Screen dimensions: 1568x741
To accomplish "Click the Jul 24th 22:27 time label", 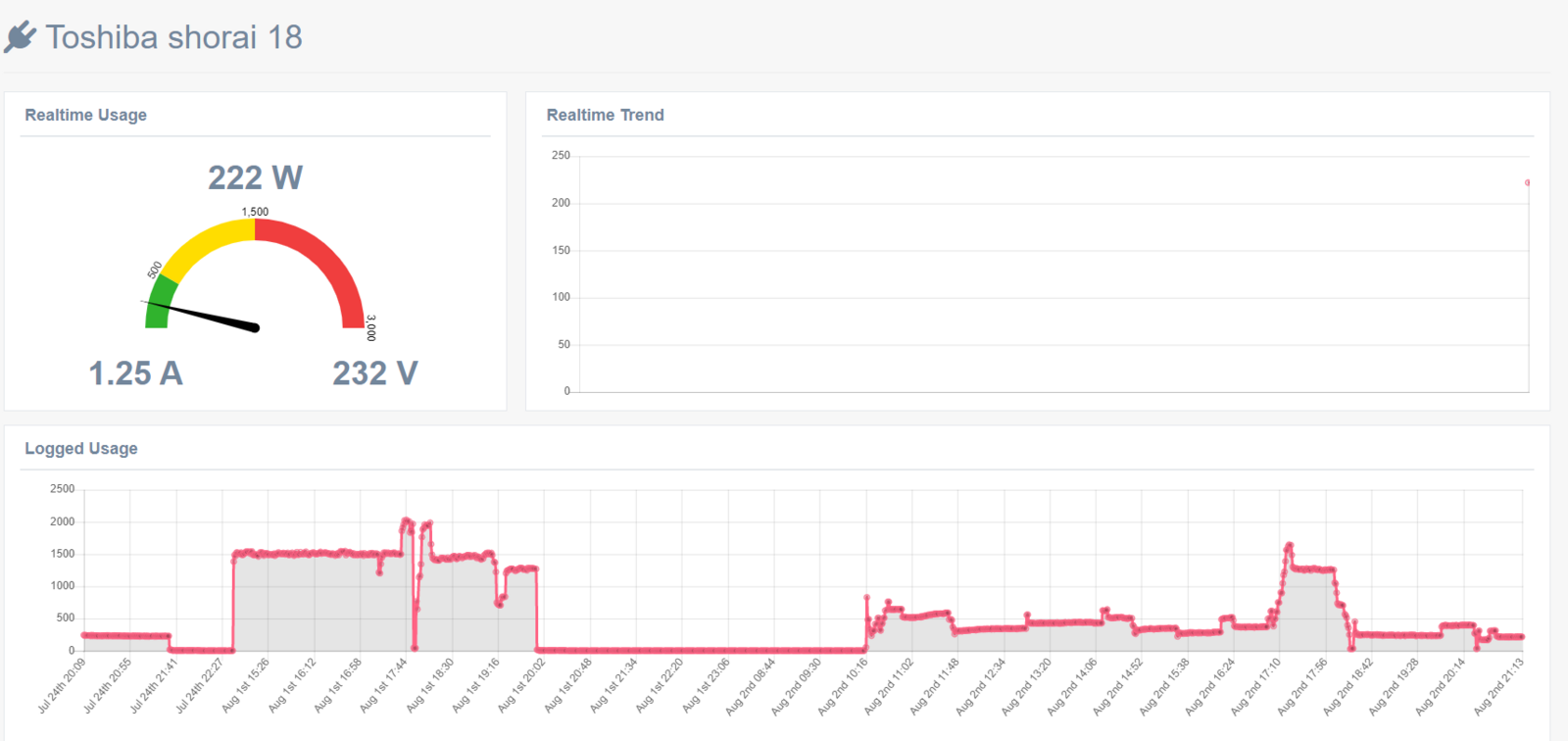I will (200, 685).
